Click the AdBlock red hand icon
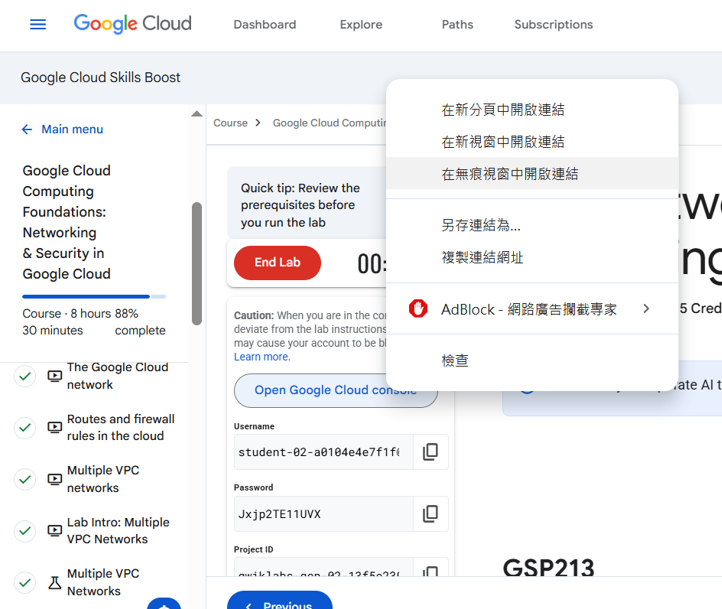Screen dimensions: 722x609 tap(418, 309)
